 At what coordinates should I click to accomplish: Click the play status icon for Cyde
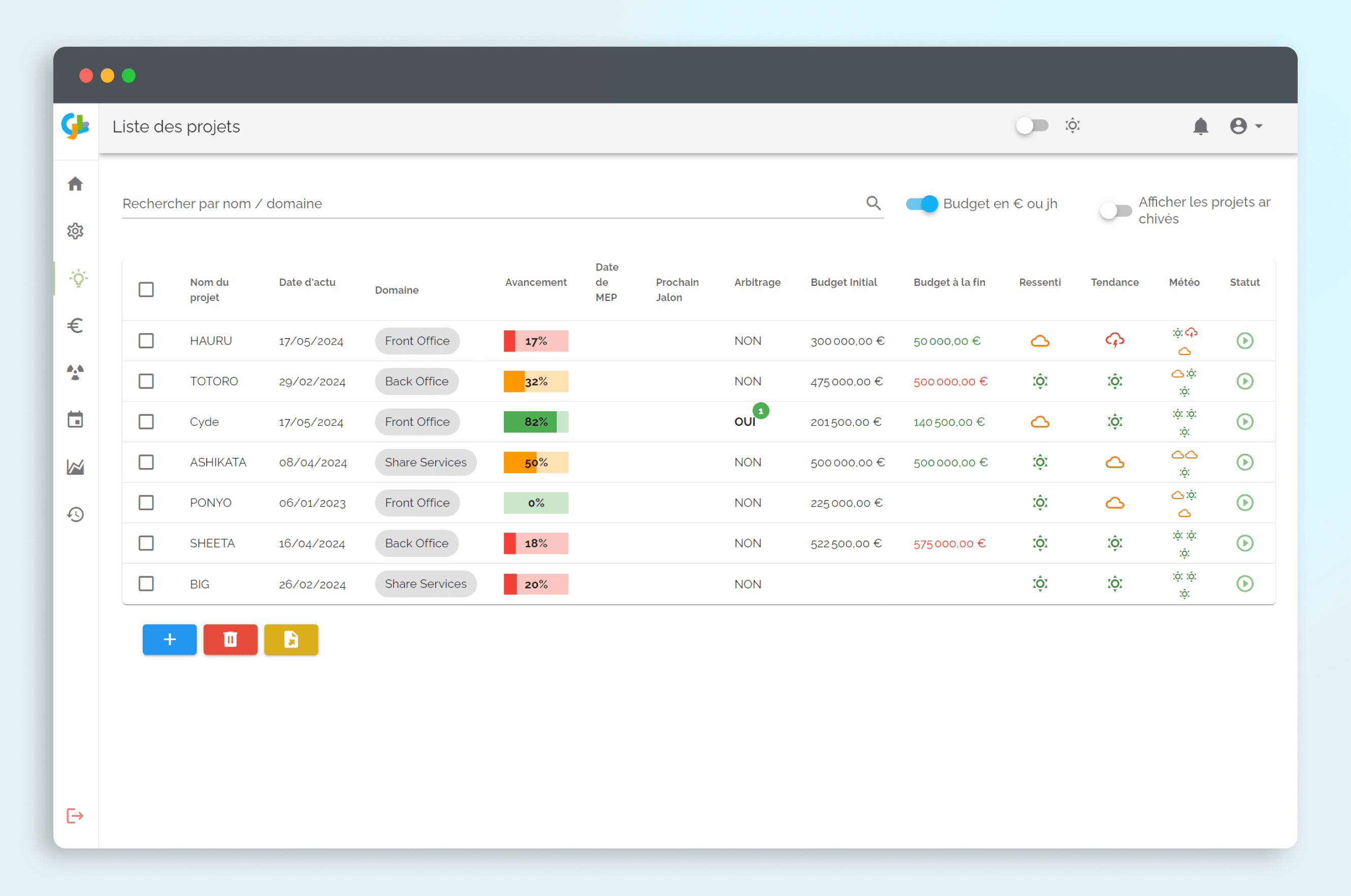[1245, 422]
